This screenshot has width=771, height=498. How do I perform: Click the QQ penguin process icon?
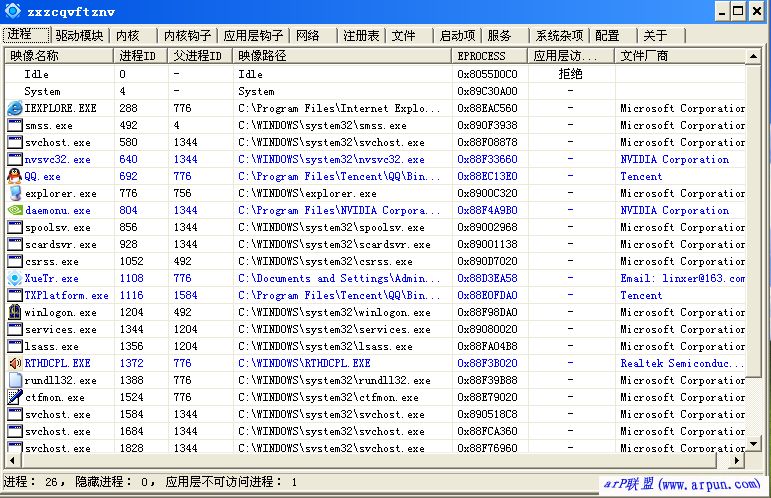point(15,176)
